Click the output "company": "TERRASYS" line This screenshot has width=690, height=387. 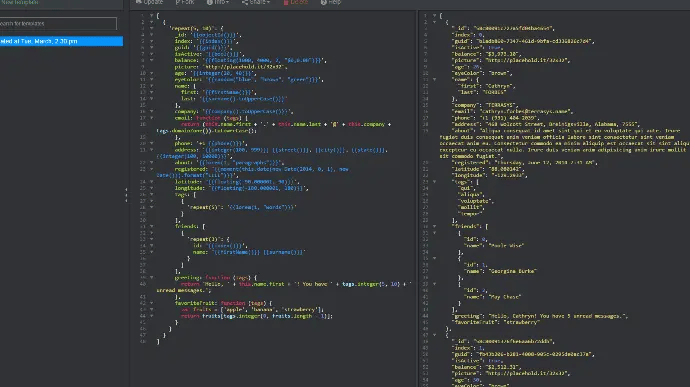(485, 105)
